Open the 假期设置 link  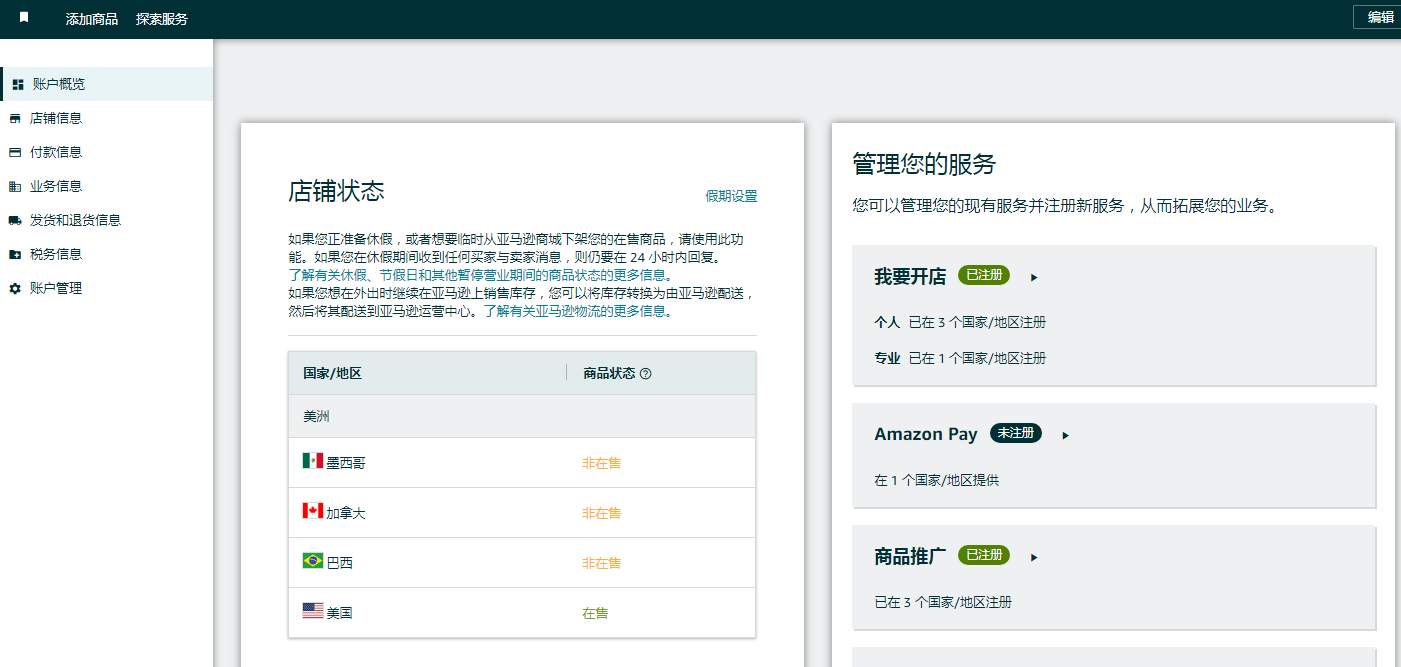(x=731, y=196)
